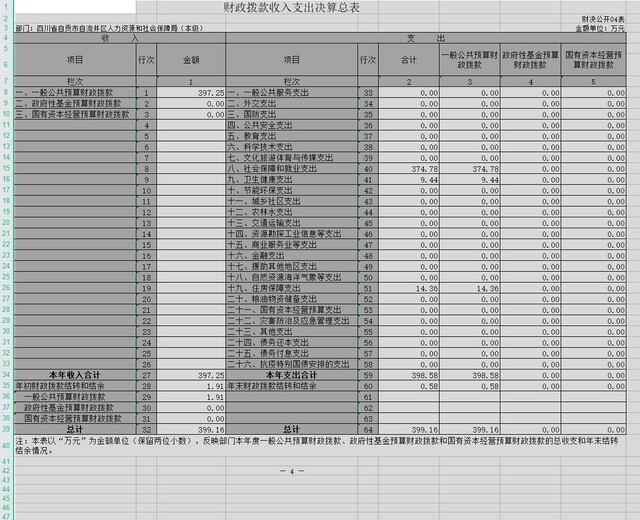The image size is (640, 520).
Task: Click the 年初财政拨款结转和结余 label cell
Action: tap(66, 385)
